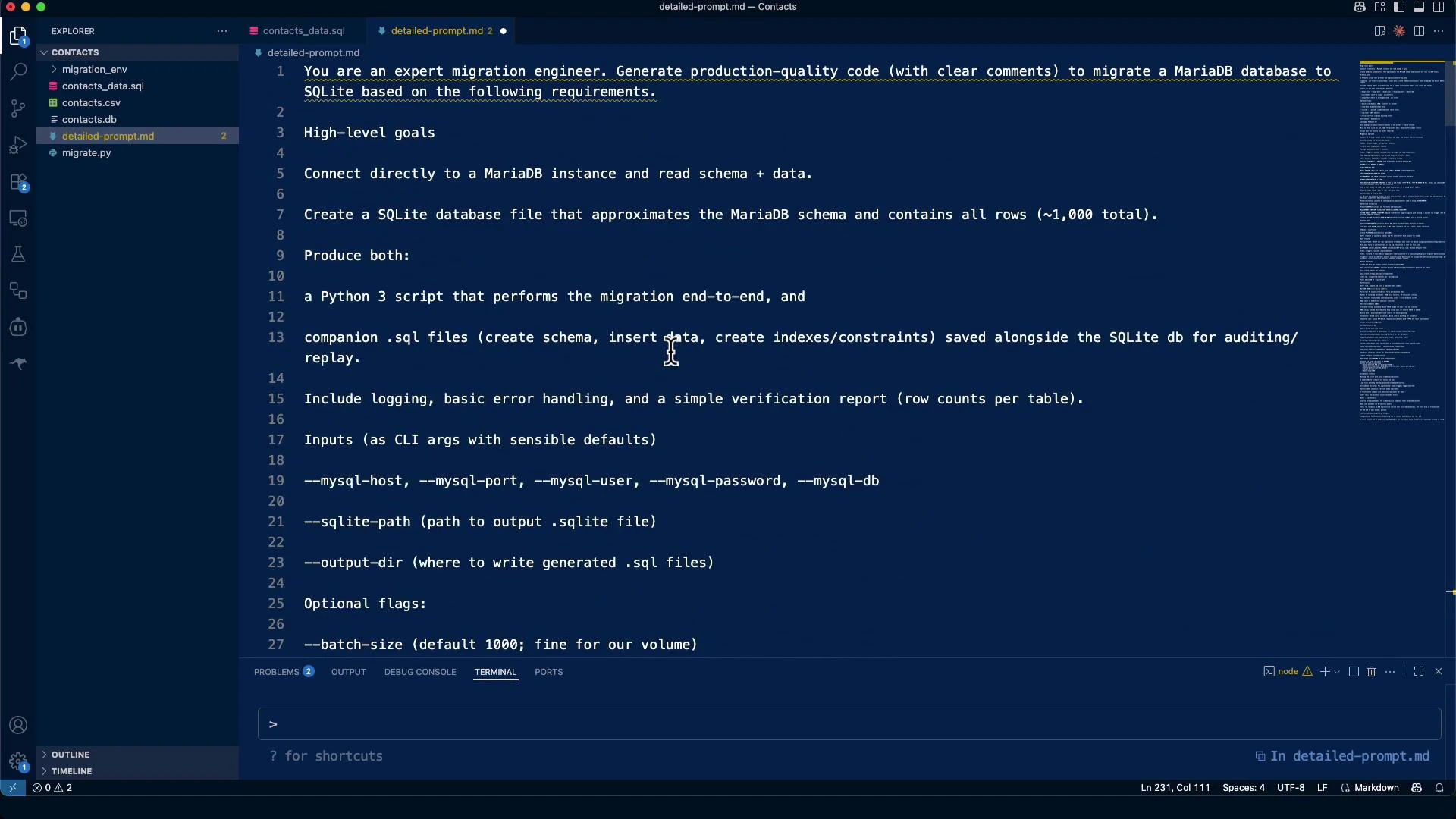Open the Remote Explorer view

pyautogui.click(x=18, y=218)
